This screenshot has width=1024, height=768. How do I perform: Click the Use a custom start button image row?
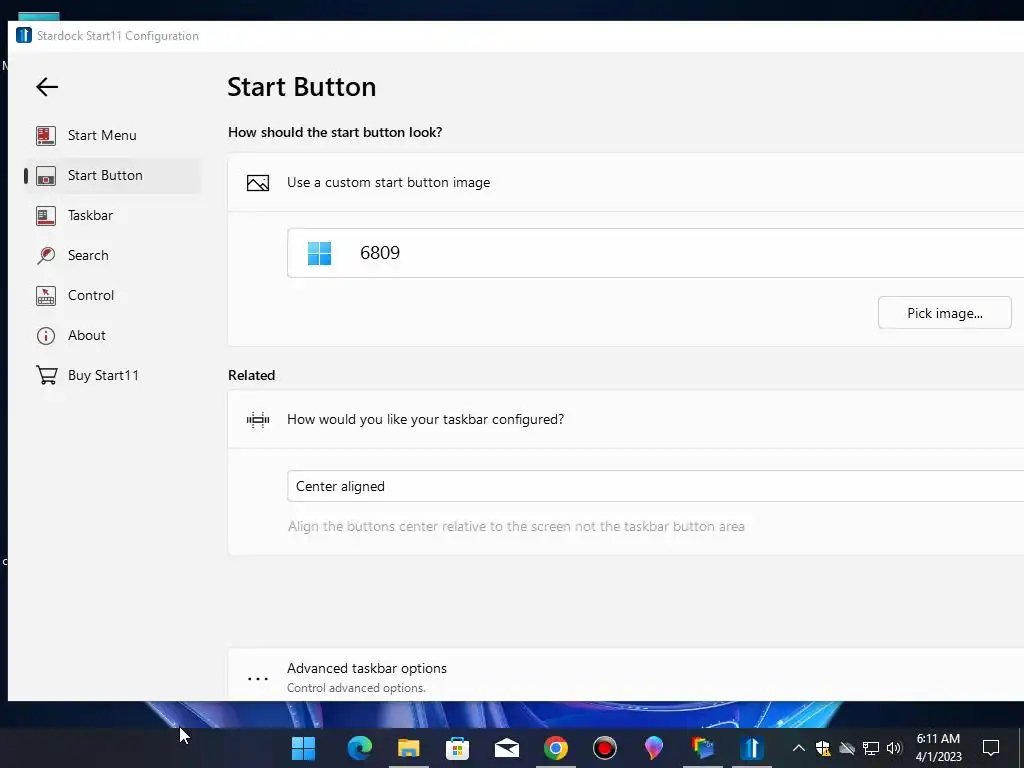pyautogui.click(x=626, y=183)
